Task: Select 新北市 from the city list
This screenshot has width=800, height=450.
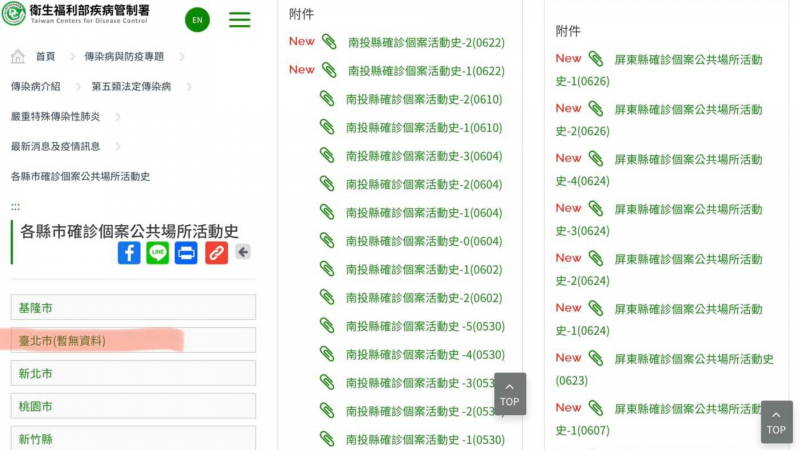Action: coord(133,373)
